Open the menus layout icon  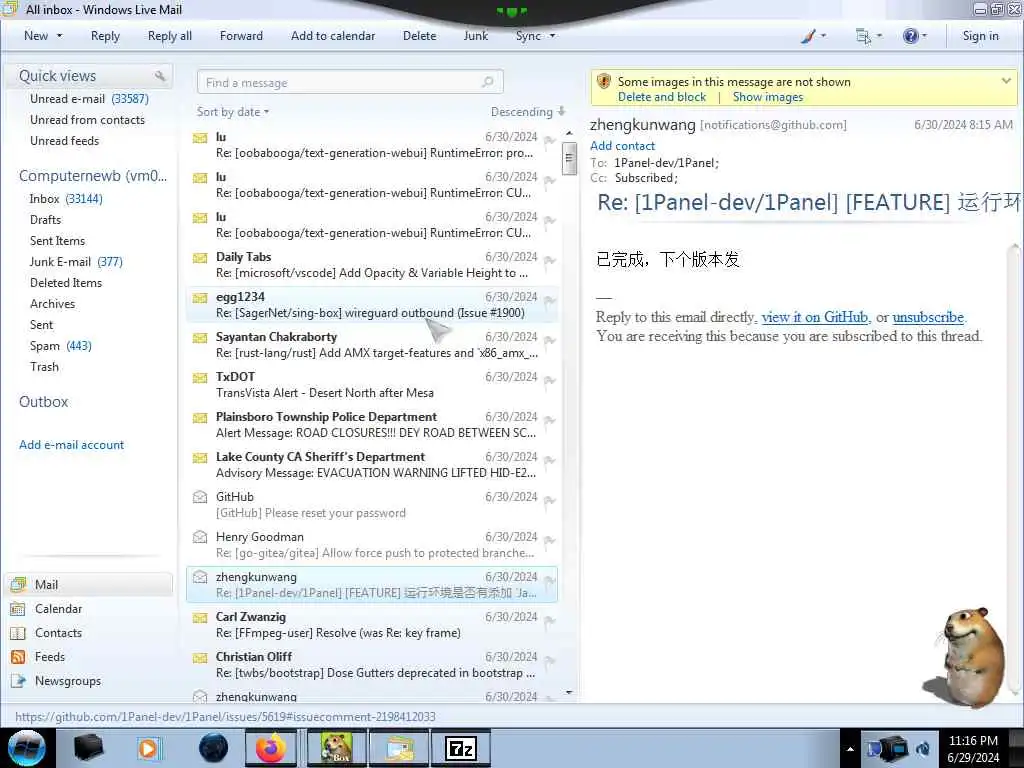click(x=863, y=36)
